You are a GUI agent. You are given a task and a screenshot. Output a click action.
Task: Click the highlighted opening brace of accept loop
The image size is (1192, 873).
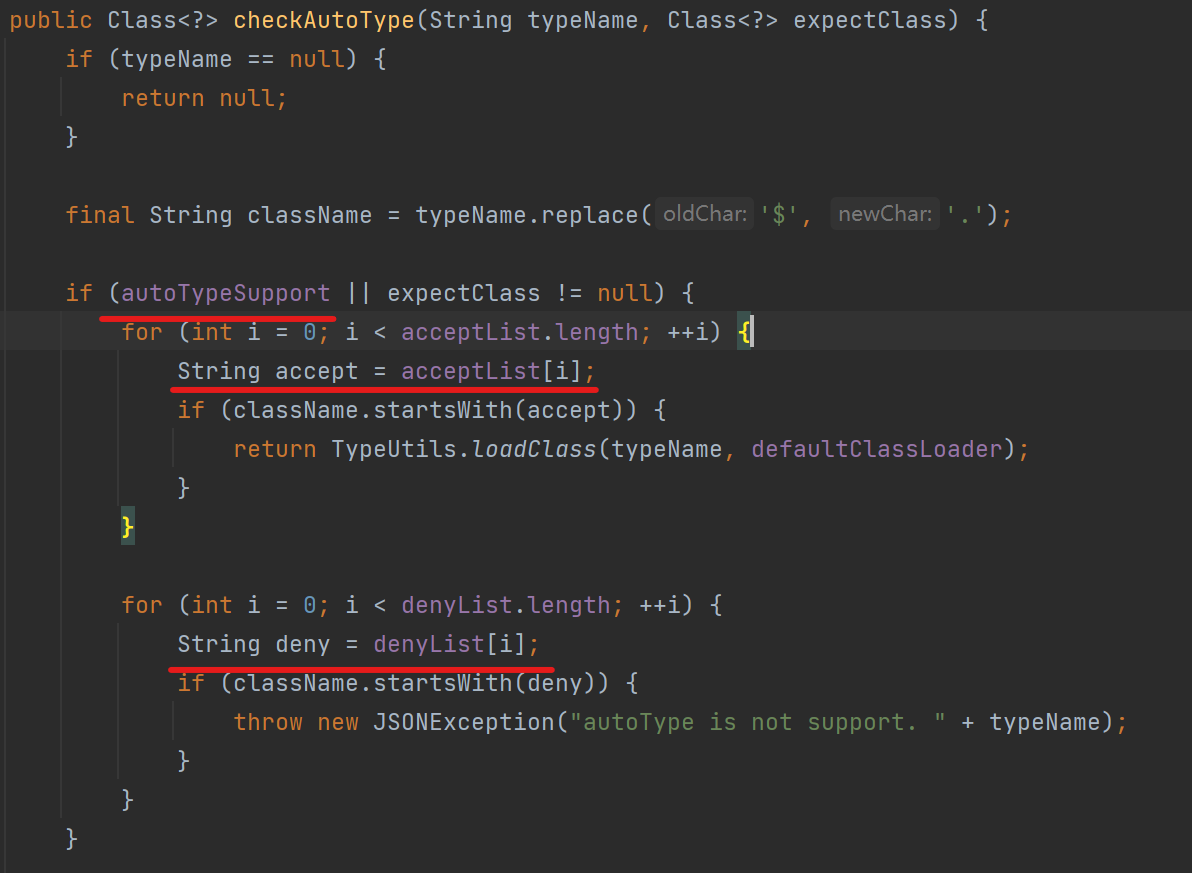(x=745, y=332)
